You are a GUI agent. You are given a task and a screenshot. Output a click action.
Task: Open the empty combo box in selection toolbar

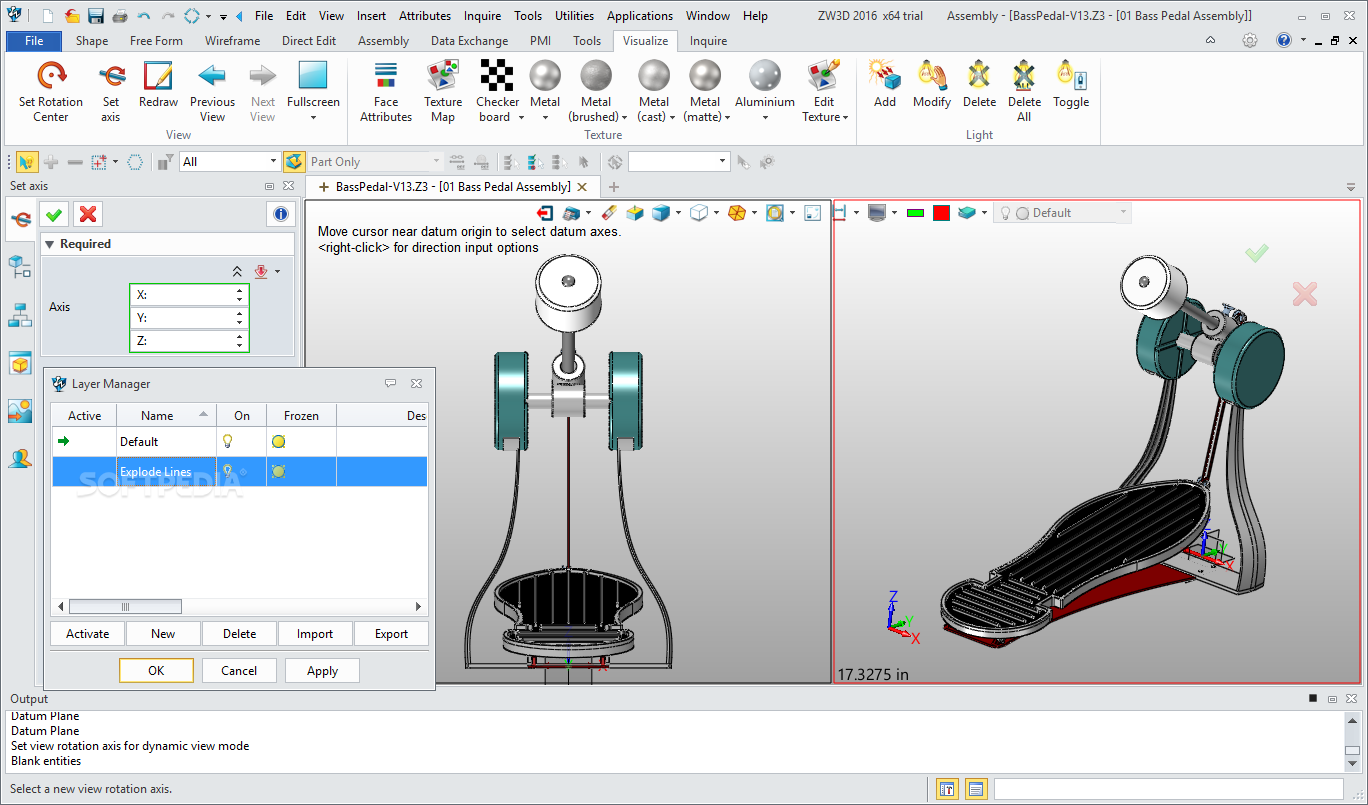pyautogui.click(x=680, y=161)
